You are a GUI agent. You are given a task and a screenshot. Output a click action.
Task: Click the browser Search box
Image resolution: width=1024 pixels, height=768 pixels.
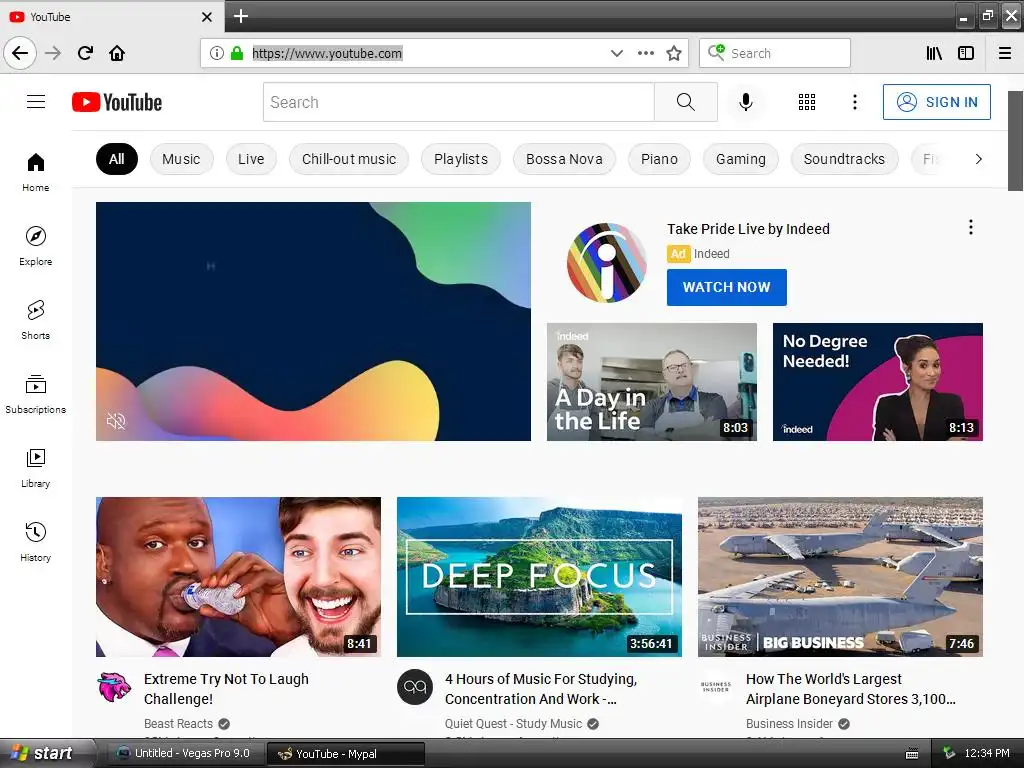[x=775, y=53]
